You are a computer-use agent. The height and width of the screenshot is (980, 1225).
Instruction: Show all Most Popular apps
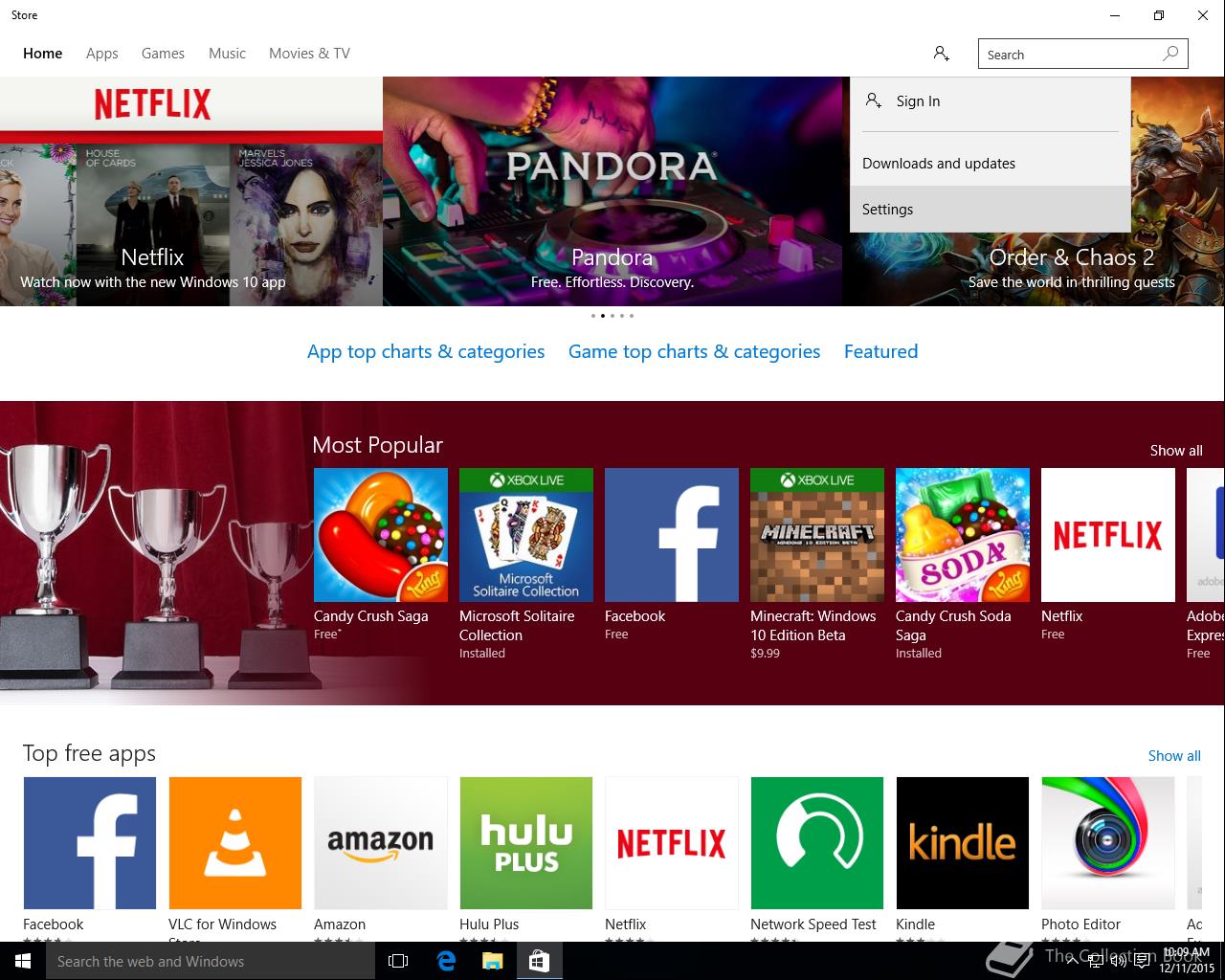1176,451
